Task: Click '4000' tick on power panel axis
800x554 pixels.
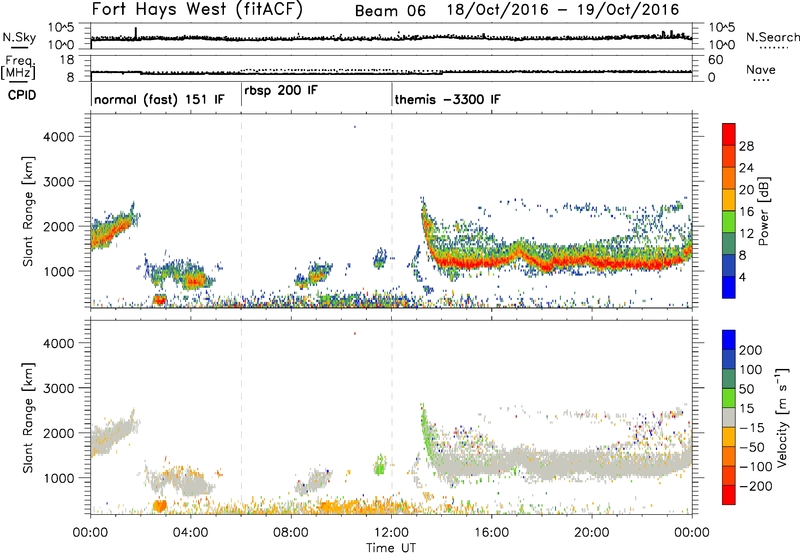Action: point(59,137)
